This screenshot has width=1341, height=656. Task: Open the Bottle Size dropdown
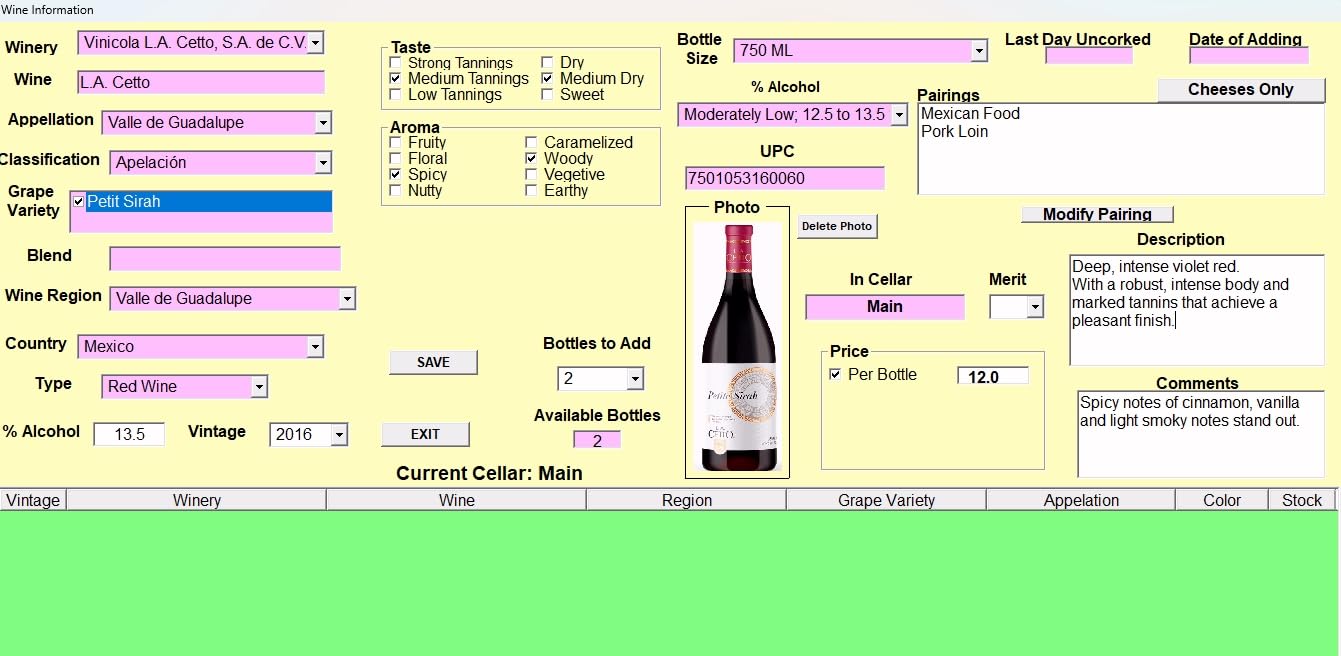pyautogui.click(x=979, y=50)
